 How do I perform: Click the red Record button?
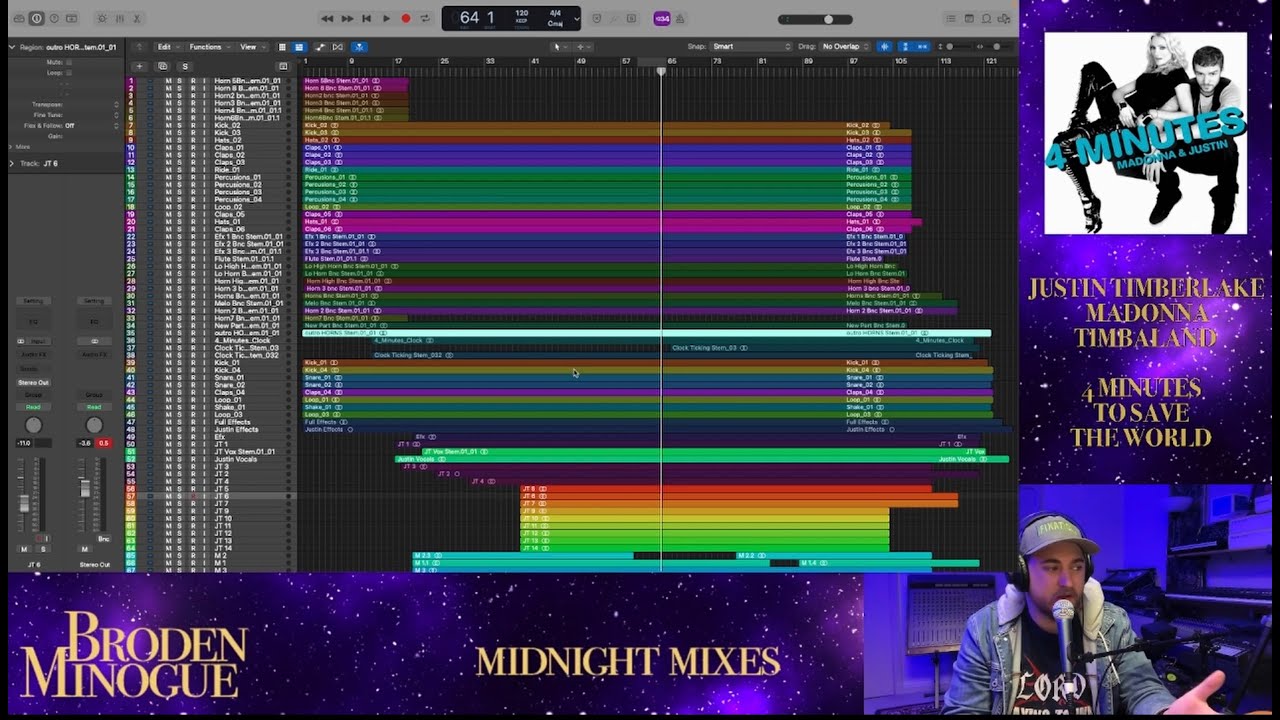tap(405, 18)
